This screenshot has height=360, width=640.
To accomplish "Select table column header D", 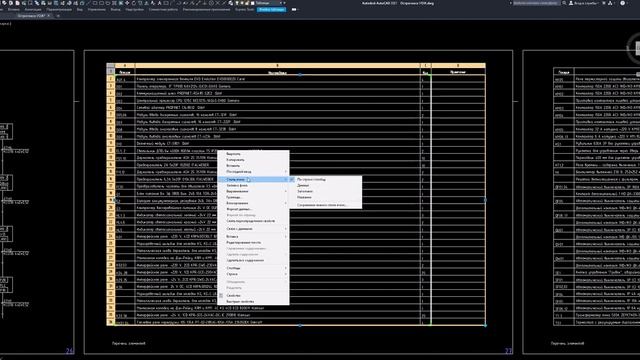I will point(458,65).
